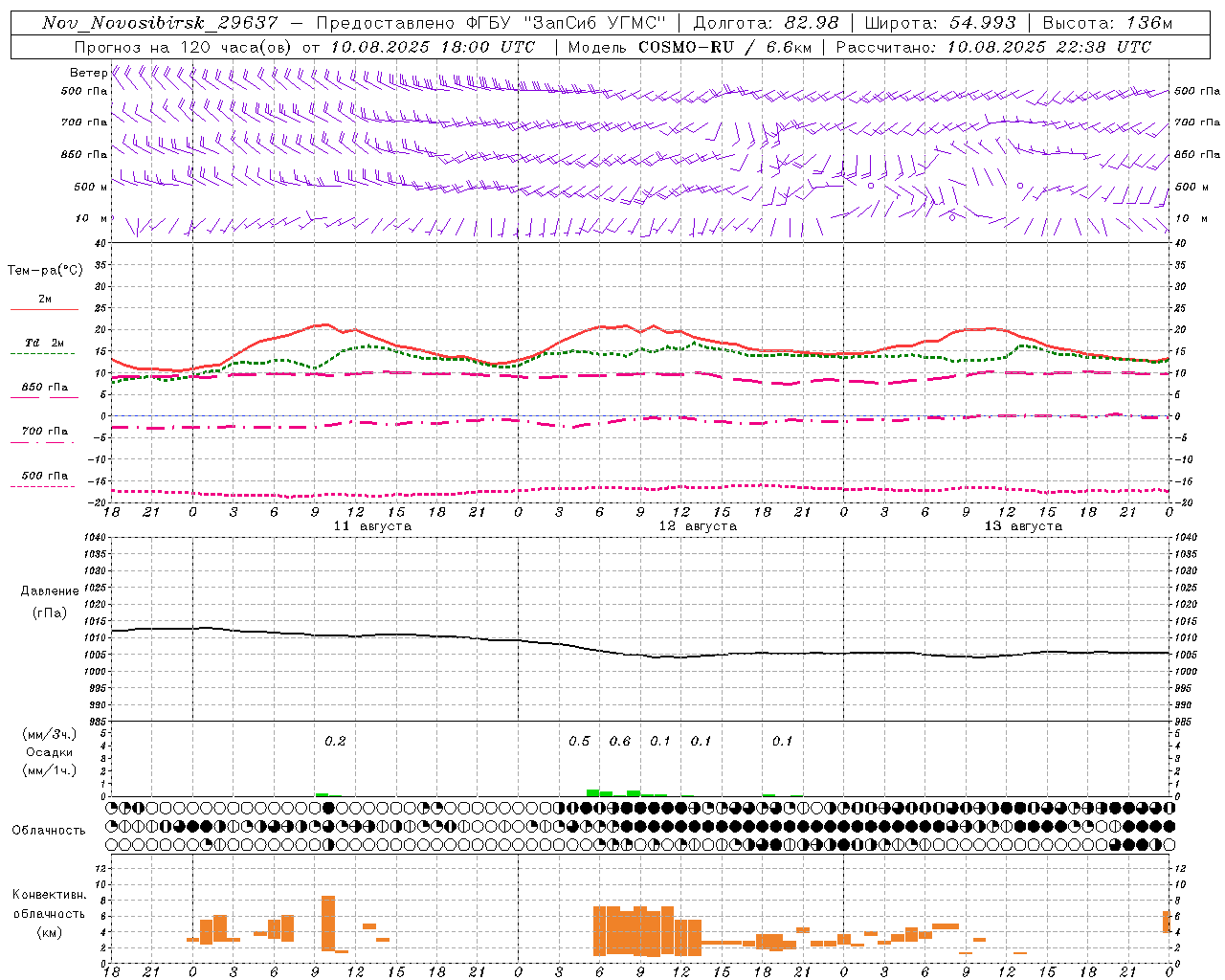Click the 700 гПа temperature legend label
This screenshot has width=1225, height=980.
pos(45,431)
